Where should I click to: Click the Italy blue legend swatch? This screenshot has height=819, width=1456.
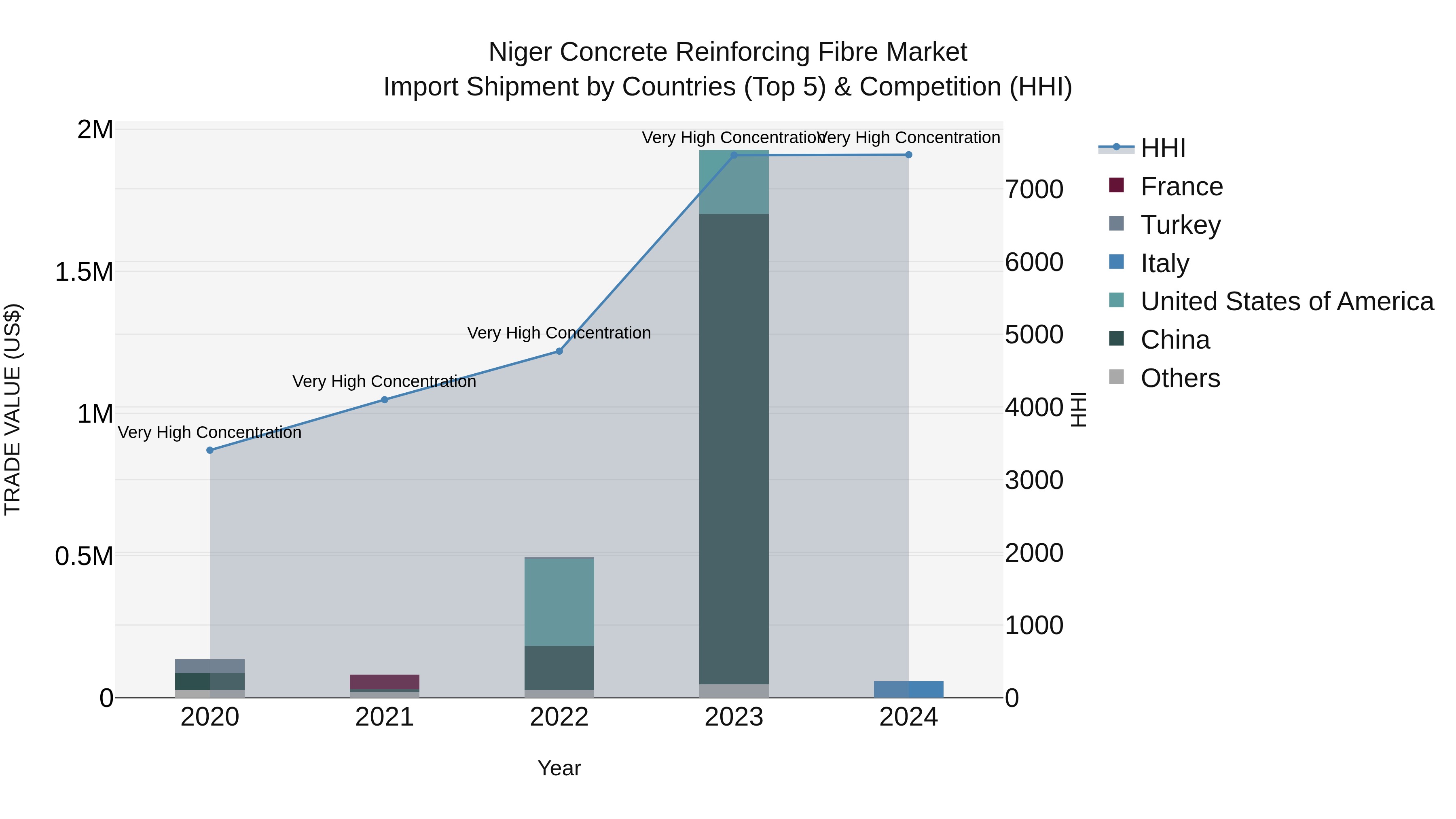pos(1116,262)
